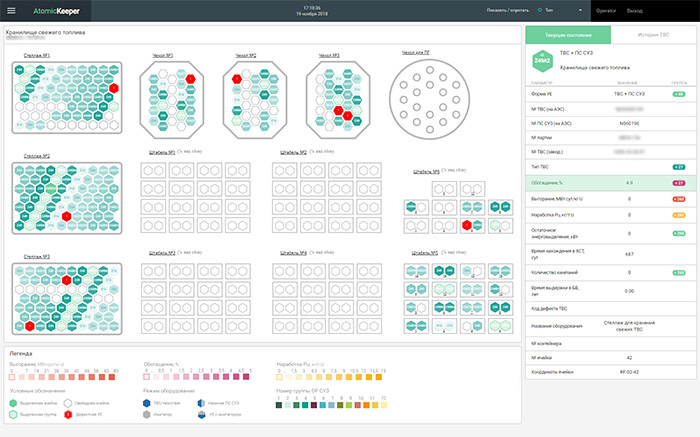This screenshot has width=700, height=437.
Task: Click the Operator user label
Action: (x=606, y=11)
